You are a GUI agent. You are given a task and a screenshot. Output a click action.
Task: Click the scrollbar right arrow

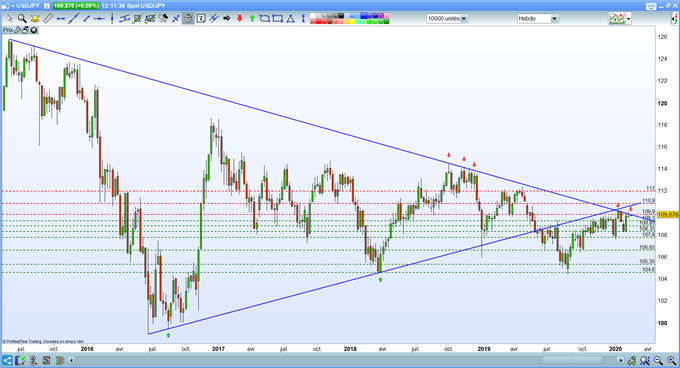[621, 360]
